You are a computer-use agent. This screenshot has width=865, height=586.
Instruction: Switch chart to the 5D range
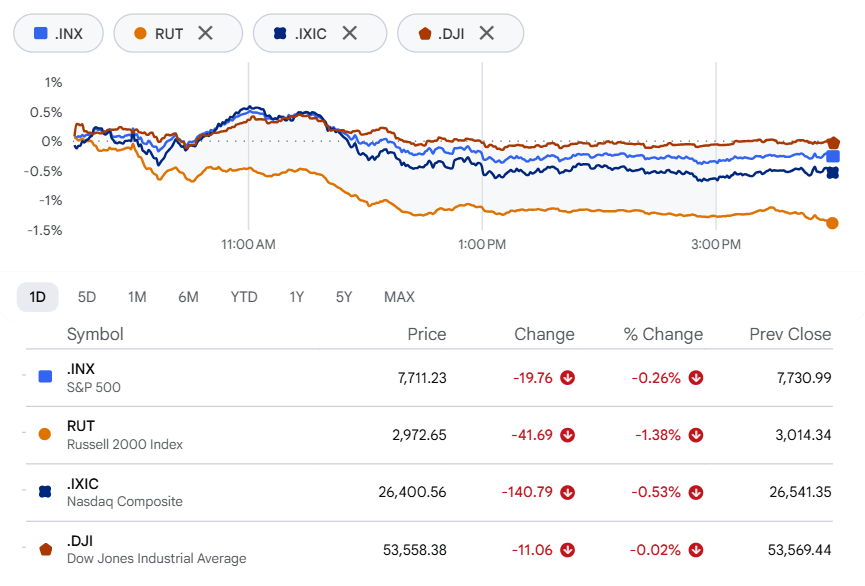click(x=87, y=297)
